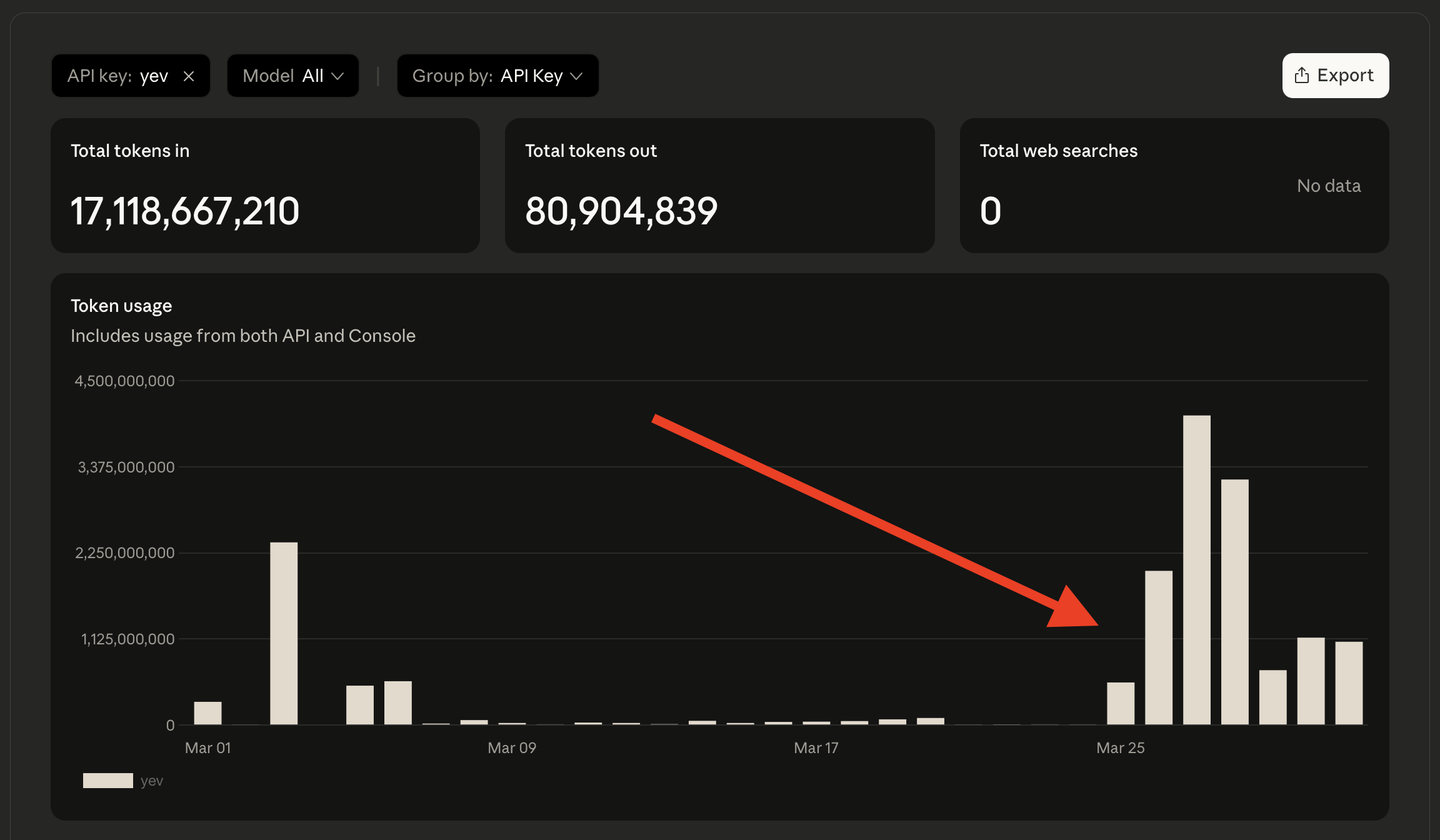Click the tallest bar in the chart
This screenshot has height=840, width=1440.
pyautogui.click(x=1196, y=569)
